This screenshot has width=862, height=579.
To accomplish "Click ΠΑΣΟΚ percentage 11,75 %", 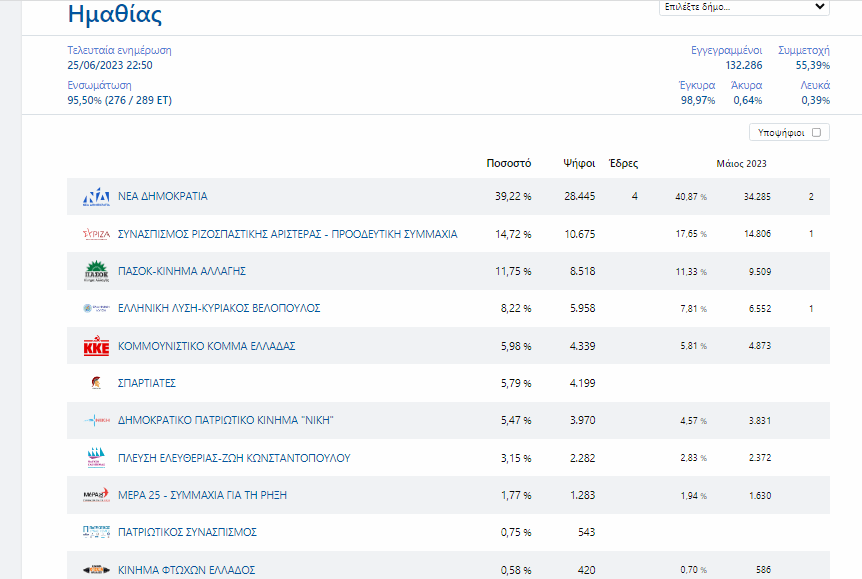I will (513, 271).
